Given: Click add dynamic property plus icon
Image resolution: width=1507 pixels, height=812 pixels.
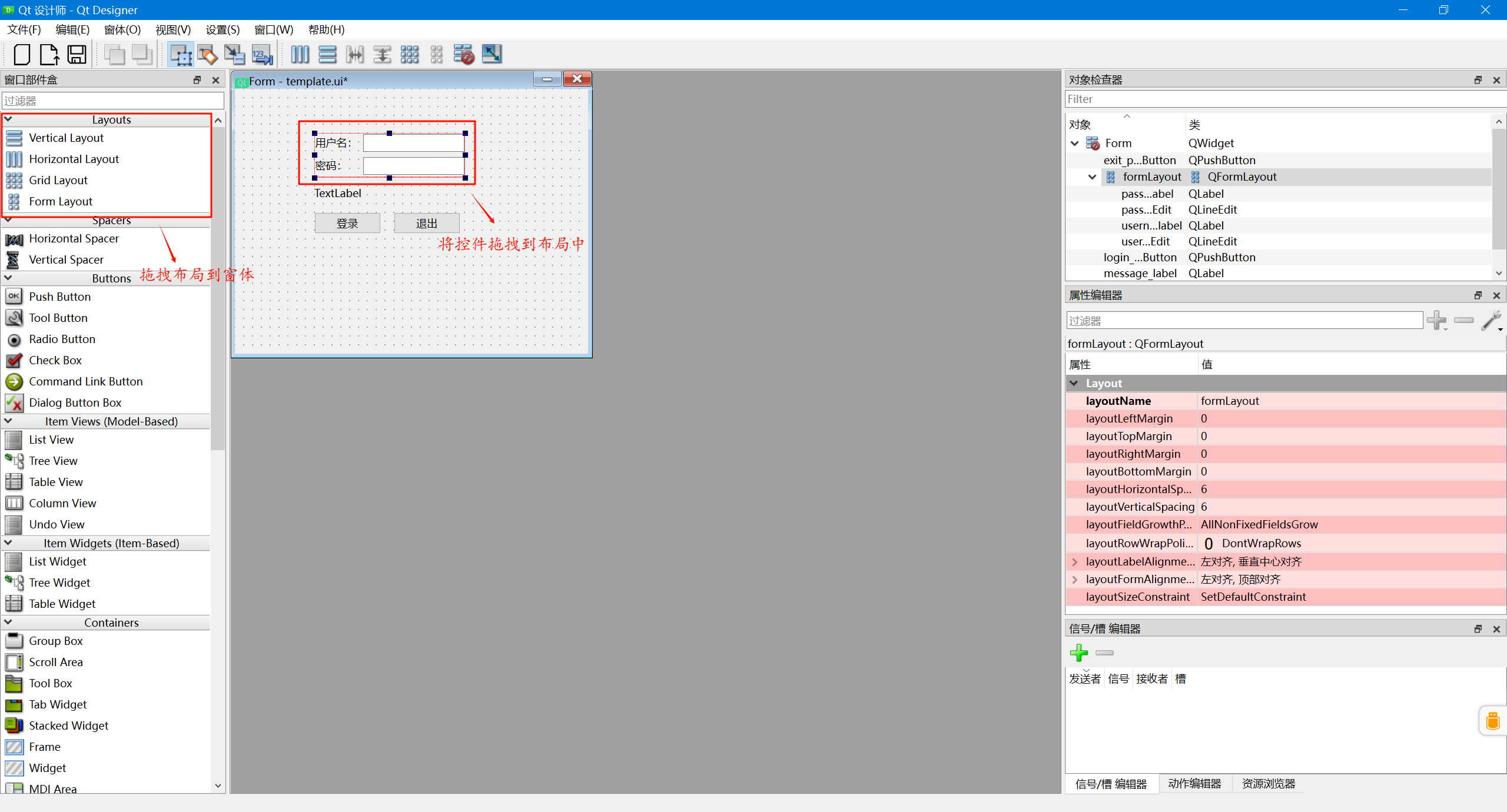Looking at the screenshot, I should click(x=1436, y=320).
